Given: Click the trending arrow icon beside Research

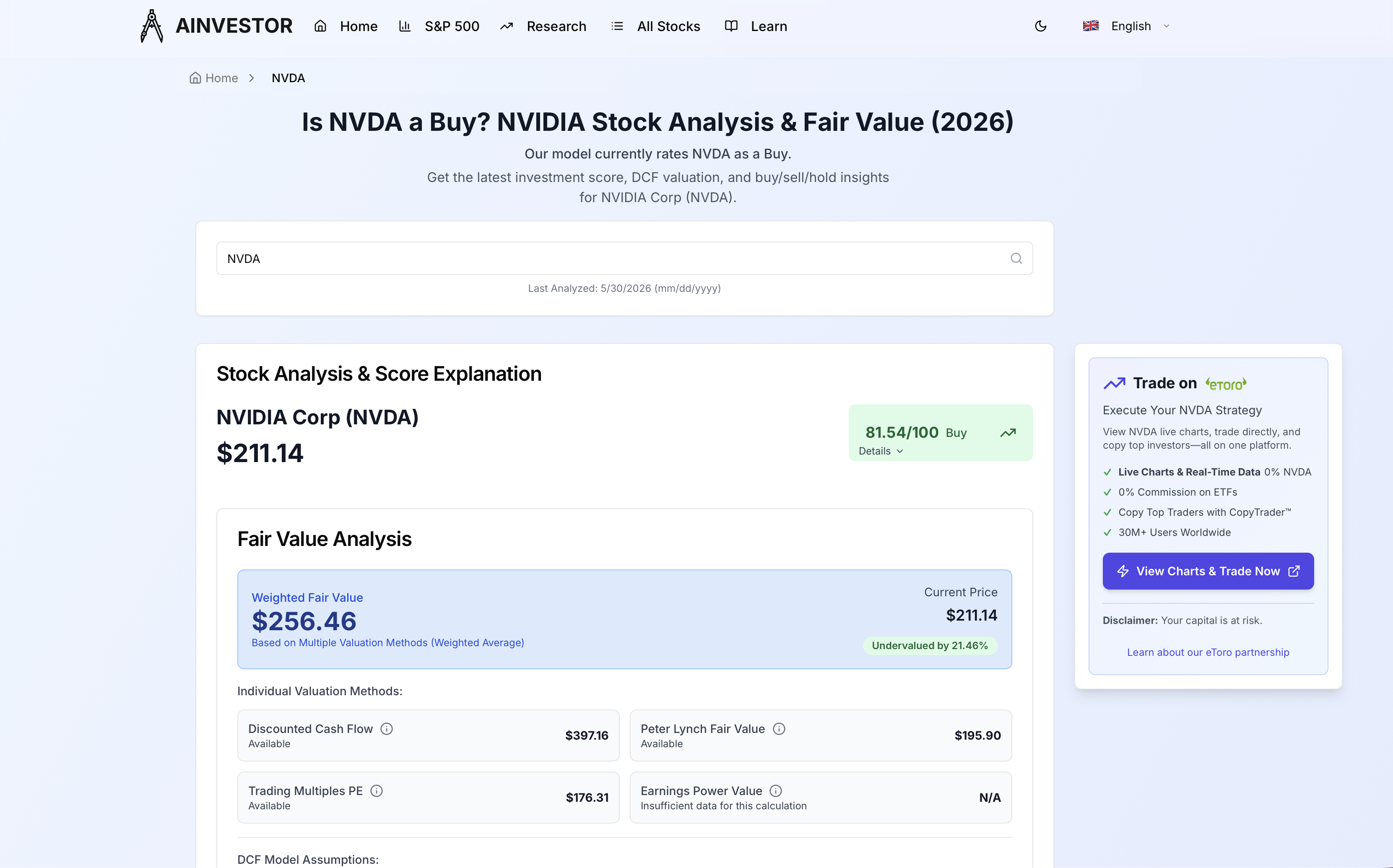Looking at the screenshot, I should [506, 26].
